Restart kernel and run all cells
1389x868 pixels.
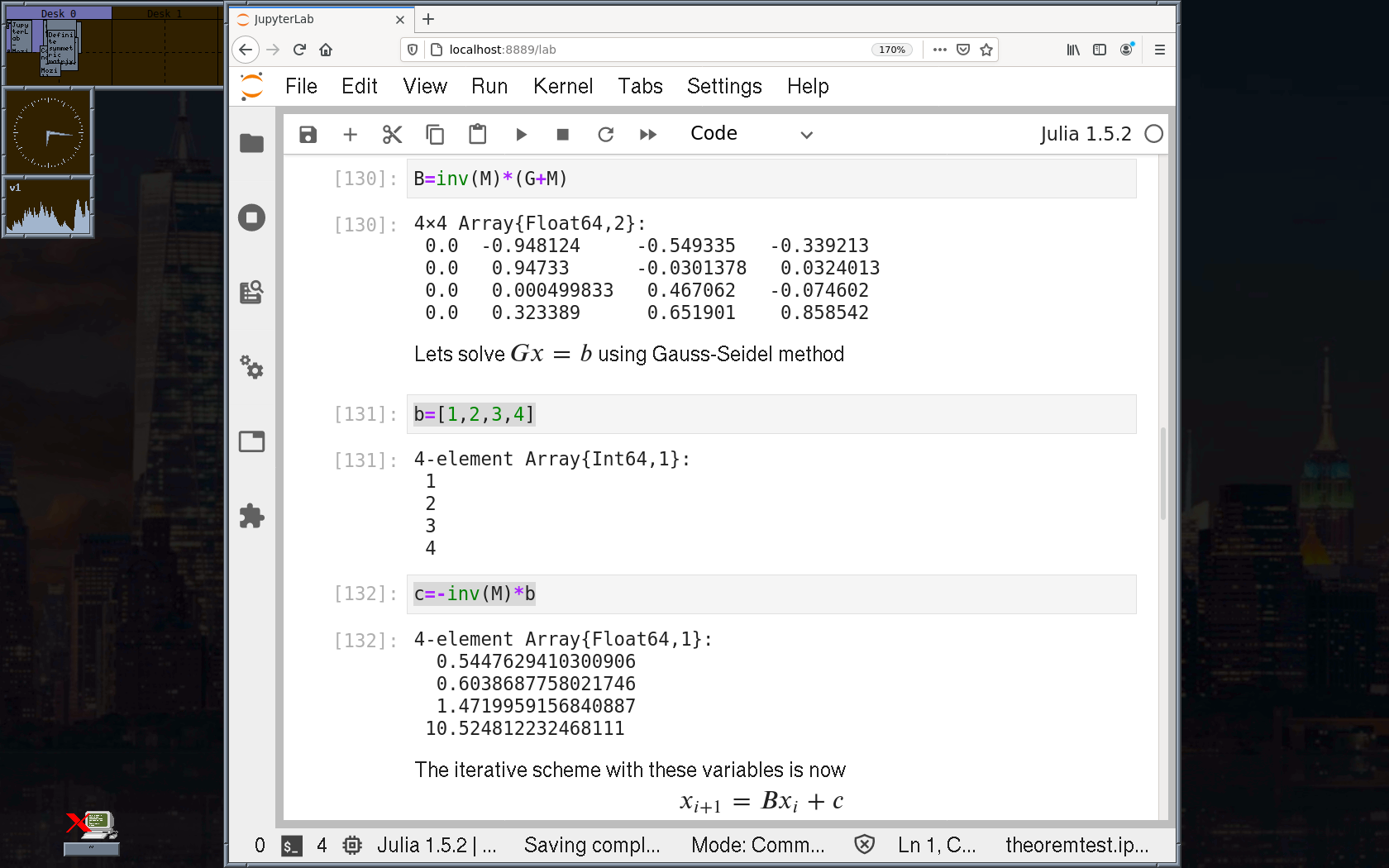click(x=647, y=135)
